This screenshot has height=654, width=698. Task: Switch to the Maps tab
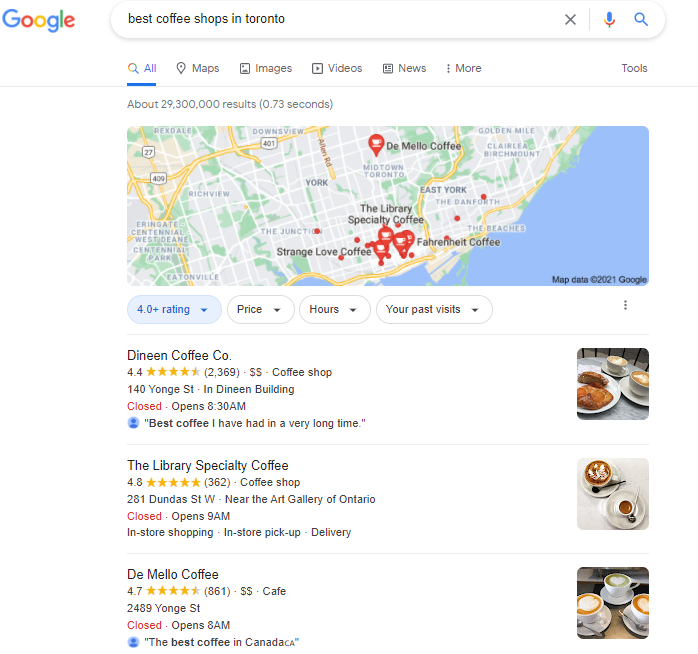pos(198,68)
